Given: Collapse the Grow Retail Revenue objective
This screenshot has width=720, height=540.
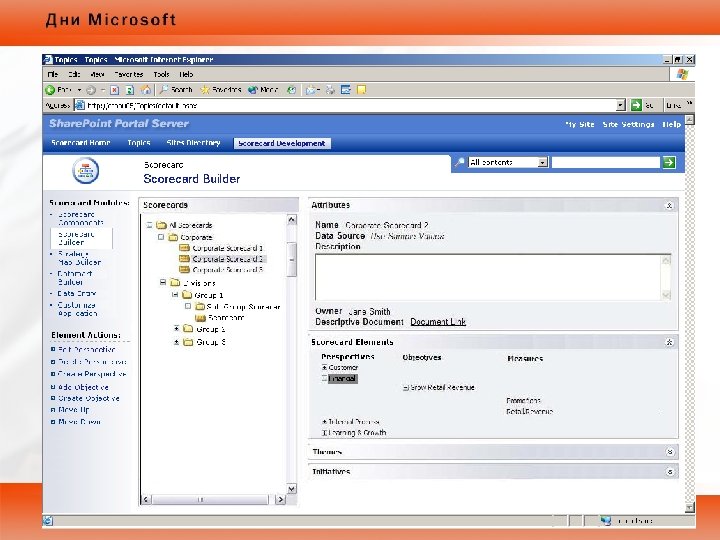Looking at the screenshot, I should coord(405,388).
